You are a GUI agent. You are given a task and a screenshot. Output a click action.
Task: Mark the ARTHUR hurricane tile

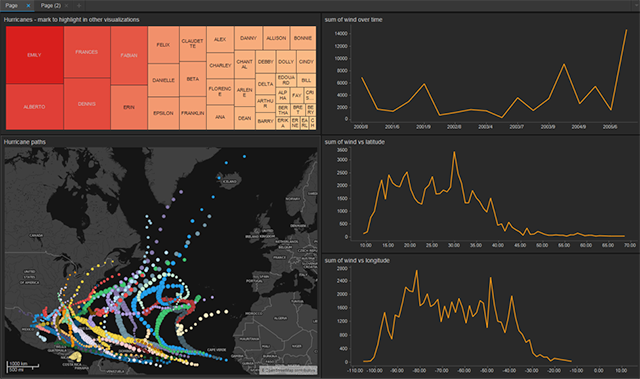point(266,104)
